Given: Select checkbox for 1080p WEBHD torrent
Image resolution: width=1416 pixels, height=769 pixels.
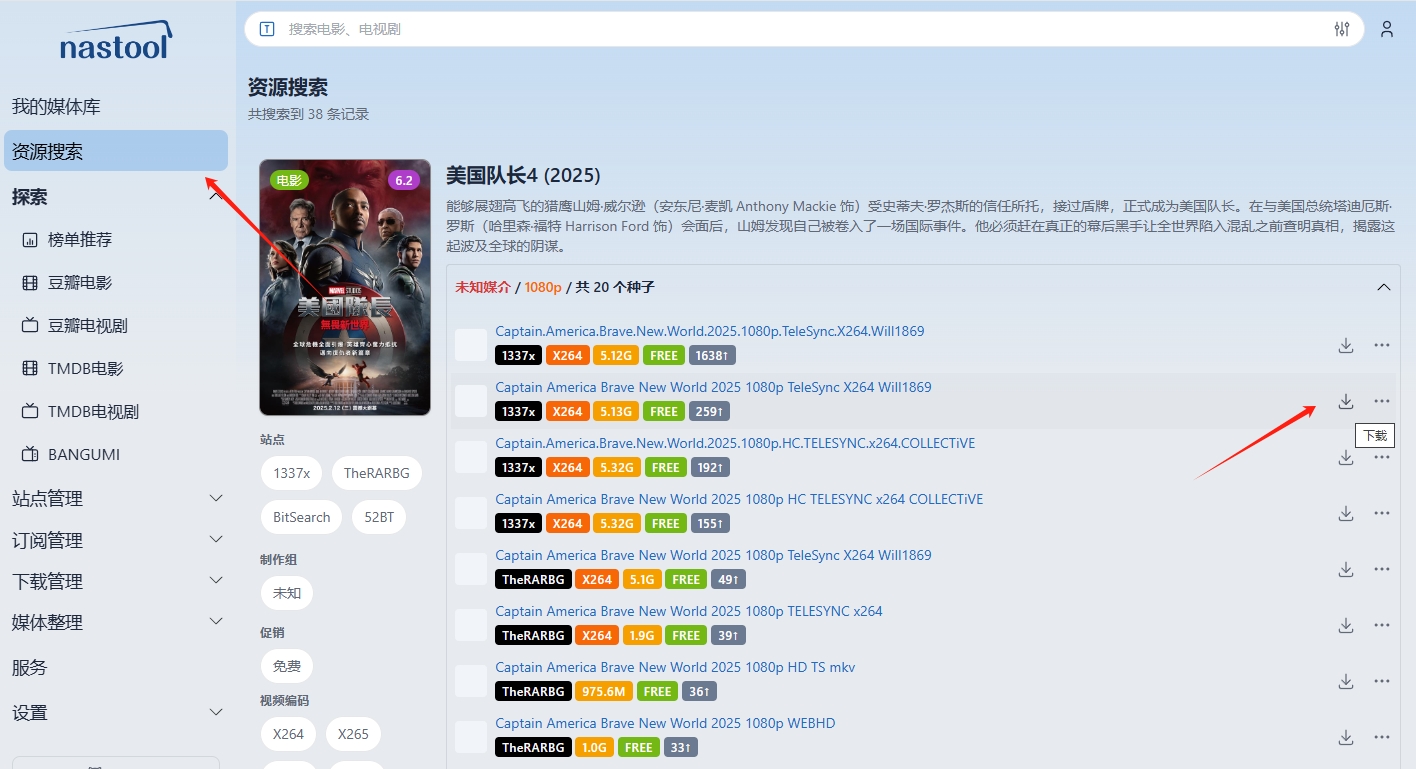Looking at the screenshot, I should point(470,737).
